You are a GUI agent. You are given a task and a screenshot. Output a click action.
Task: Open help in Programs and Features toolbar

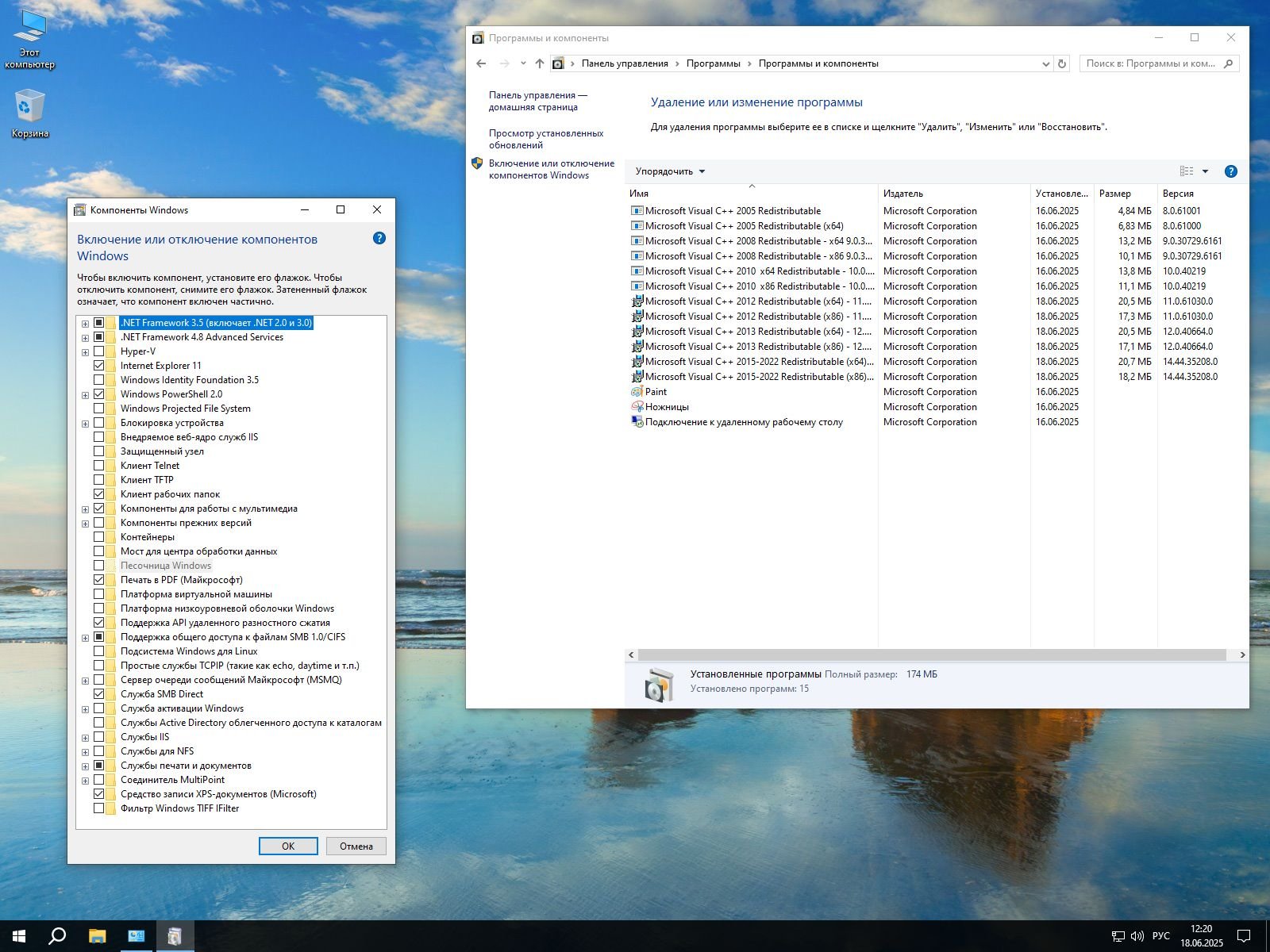coord(1230,171)
